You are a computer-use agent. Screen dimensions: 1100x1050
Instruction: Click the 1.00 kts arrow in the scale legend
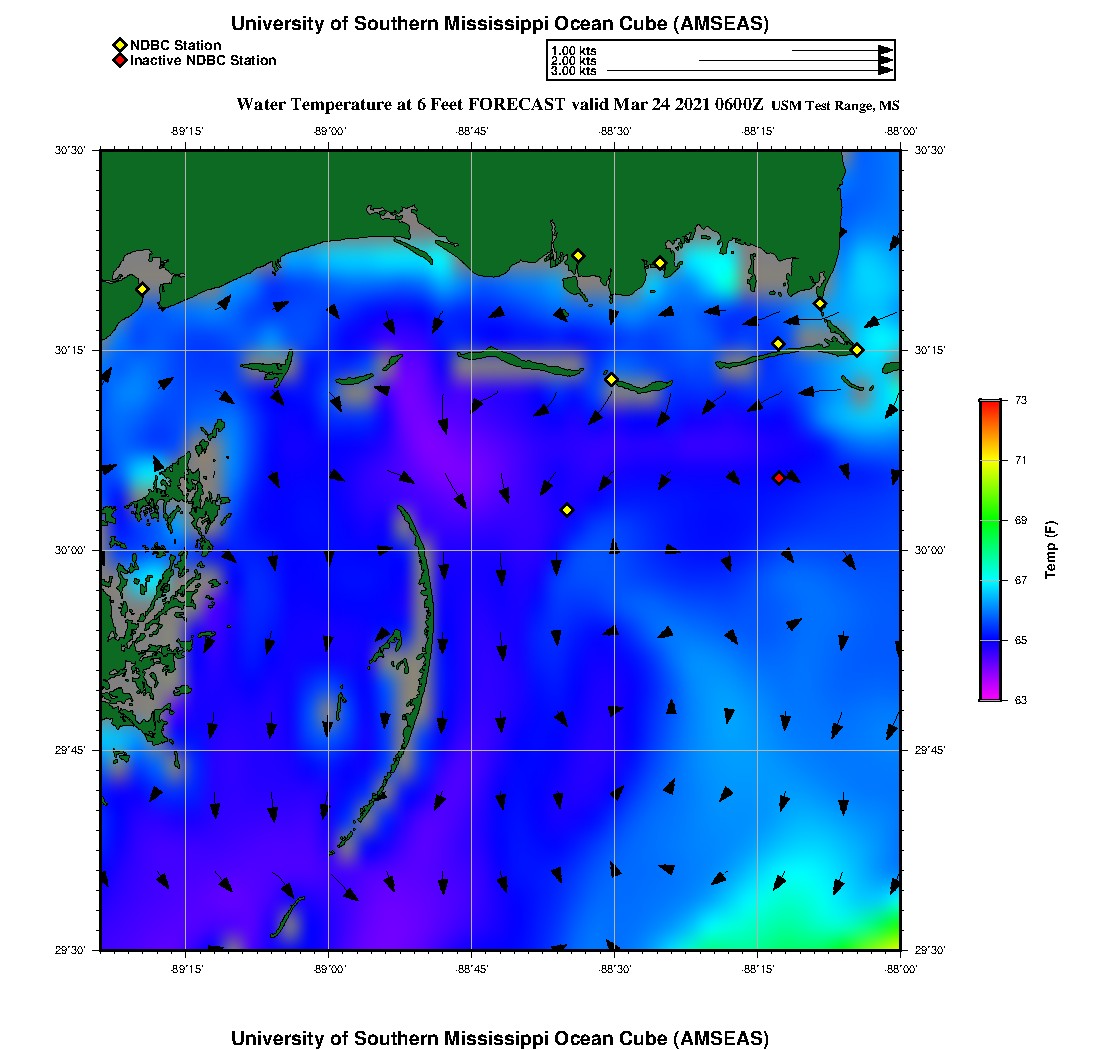point(843,51)
